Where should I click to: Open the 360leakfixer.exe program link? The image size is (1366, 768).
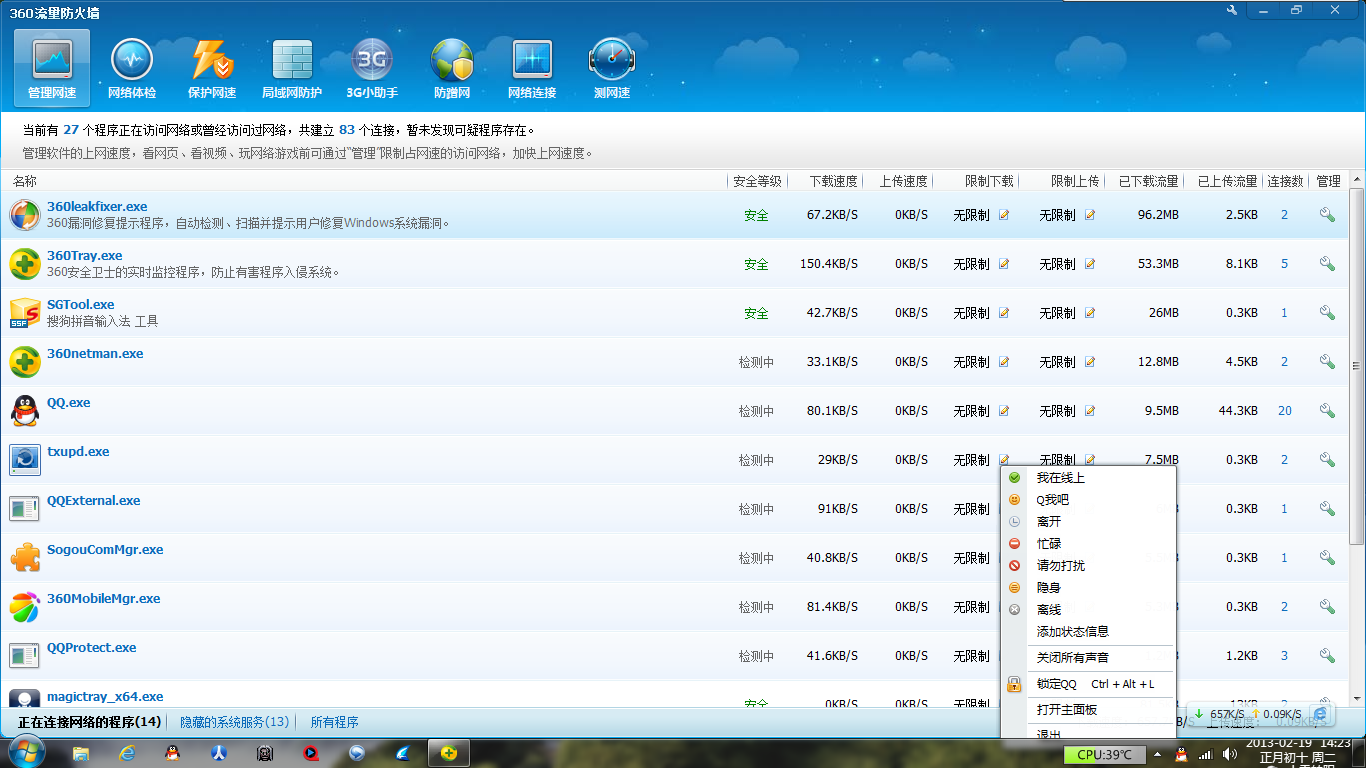coord(97,207)
